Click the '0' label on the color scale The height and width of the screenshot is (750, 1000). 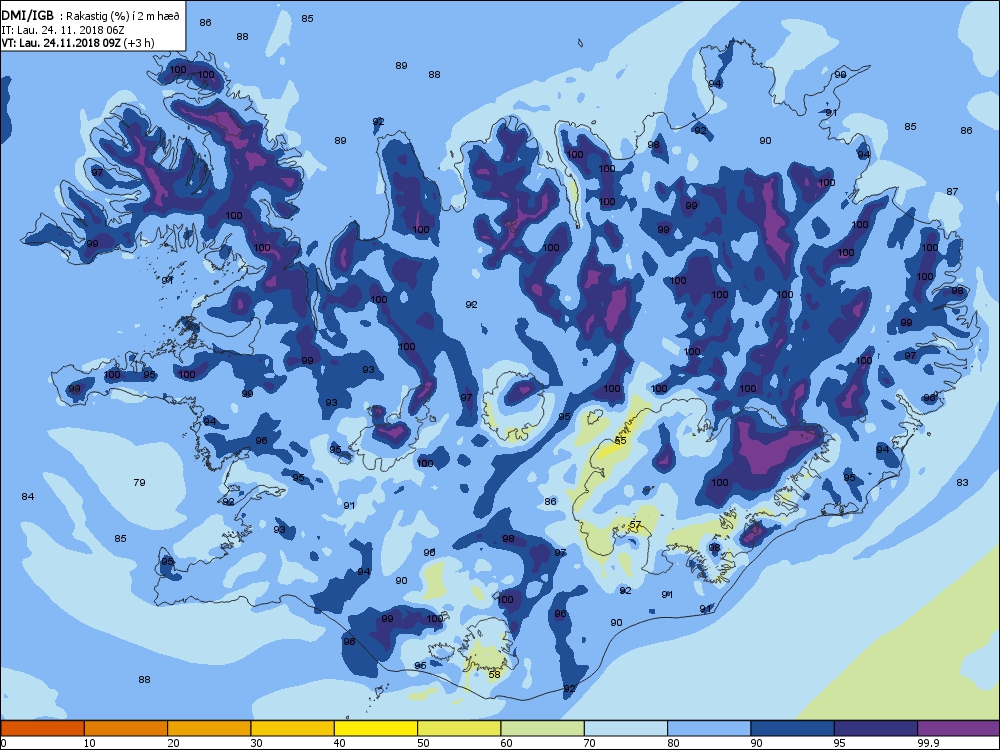point(4,743)
